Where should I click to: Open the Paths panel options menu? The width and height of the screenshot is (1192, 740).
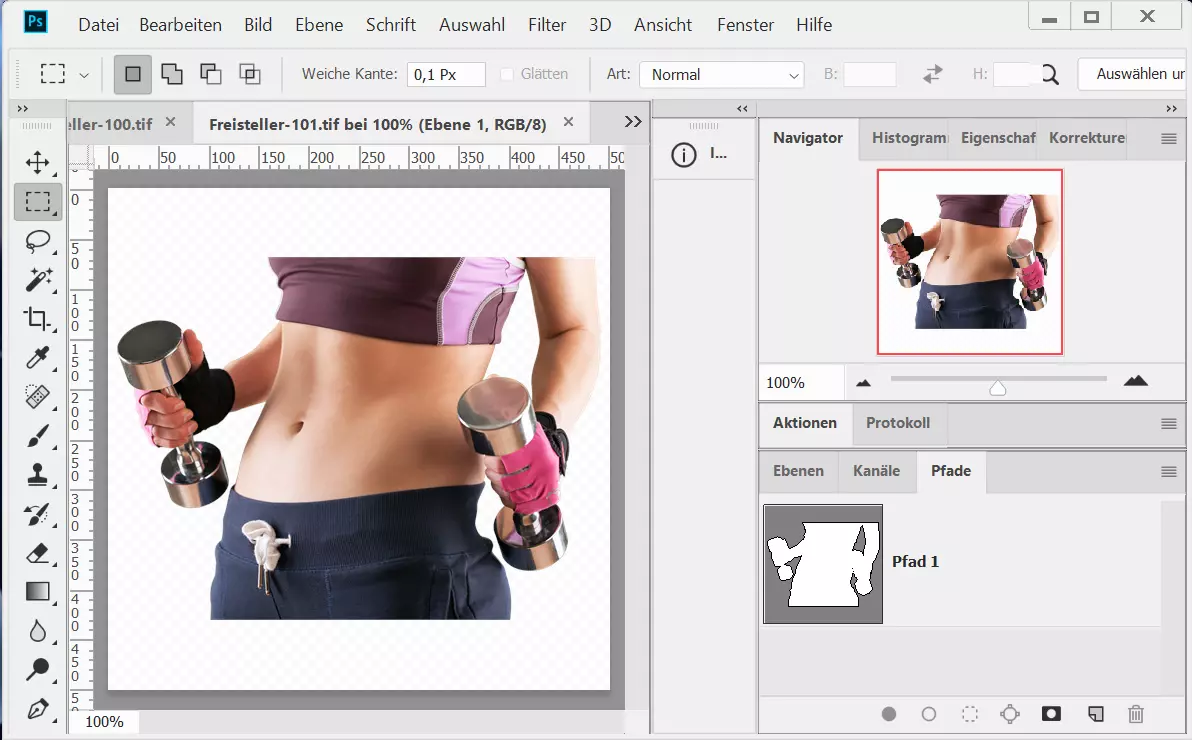(1168, 472)
